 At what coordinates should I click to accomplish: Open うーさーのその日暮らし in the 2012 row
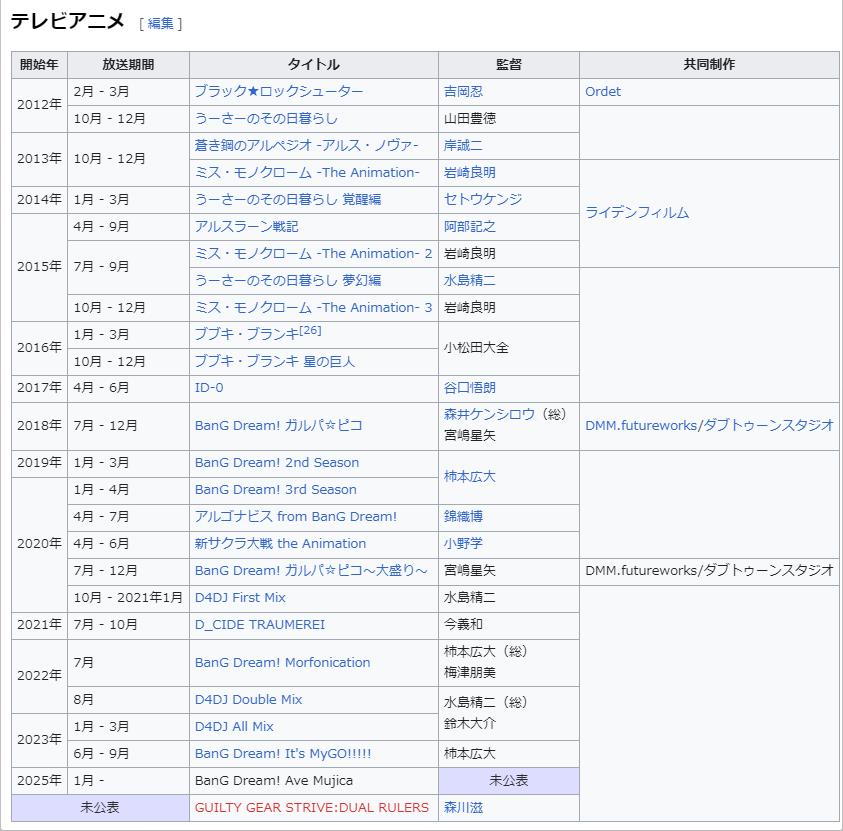pyautogui.click(x=266, y=118)
